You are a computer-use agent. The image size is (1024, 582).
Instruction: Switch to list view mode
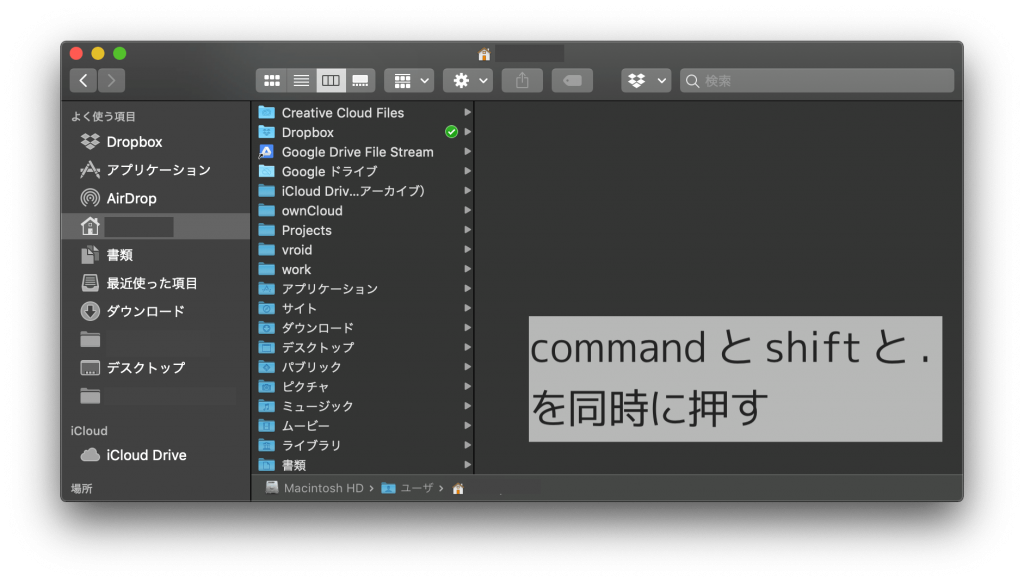pos(301,80)
